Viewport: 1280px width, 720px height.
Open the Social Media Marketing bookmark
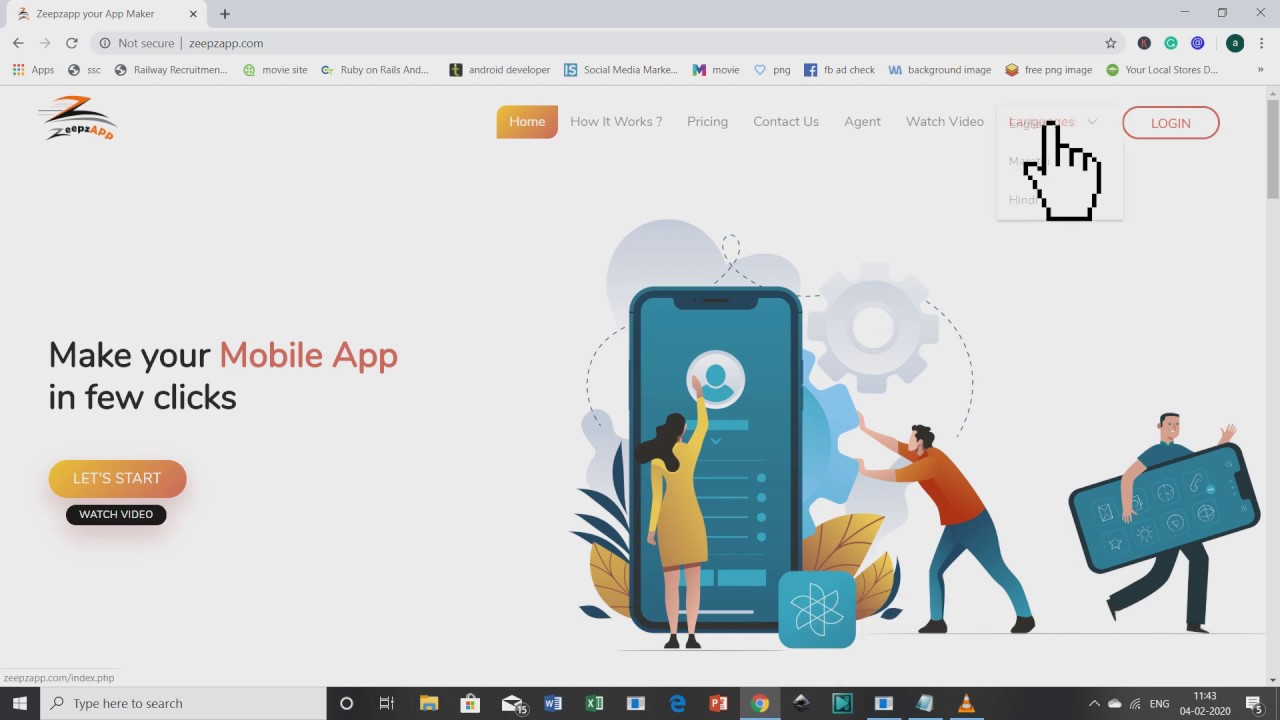[x=621, y=70]
